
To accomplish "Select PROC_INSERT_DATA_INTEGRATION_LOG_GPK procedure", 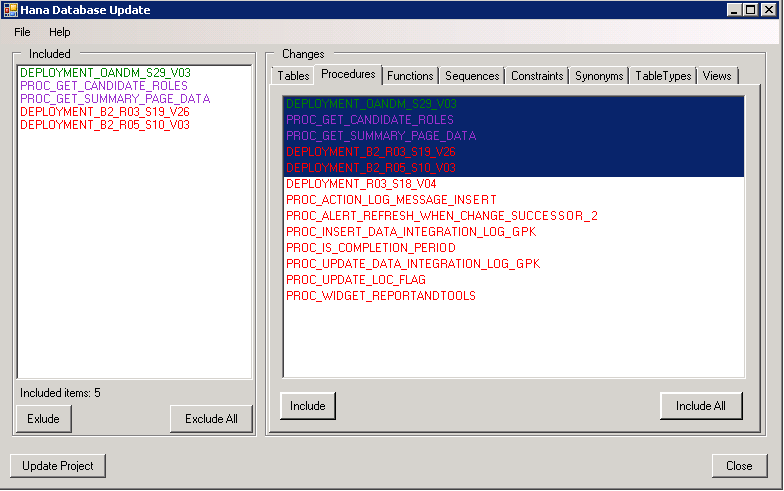I will click(x=514, y=232).
